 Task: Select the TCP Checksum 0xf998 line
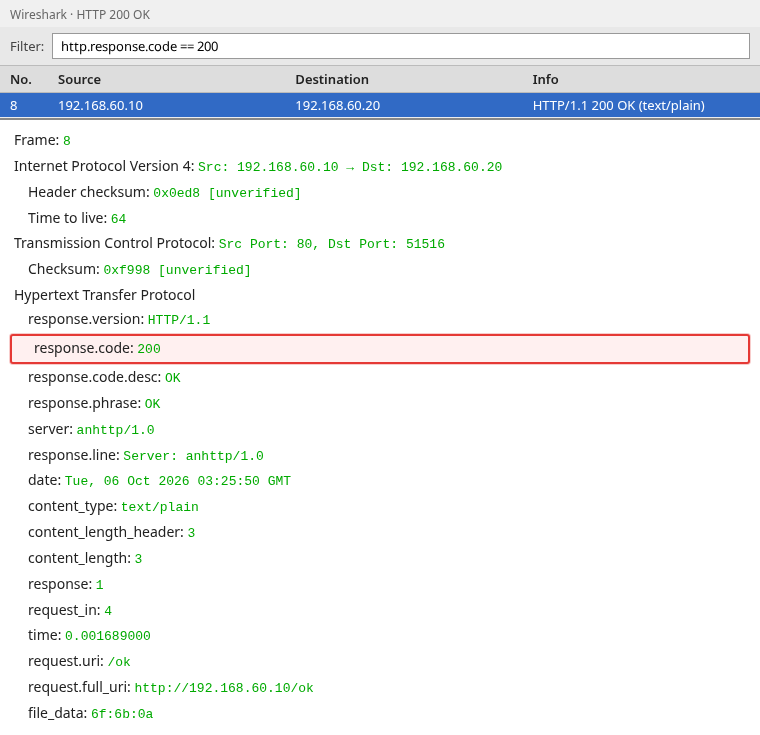[140, 269]
